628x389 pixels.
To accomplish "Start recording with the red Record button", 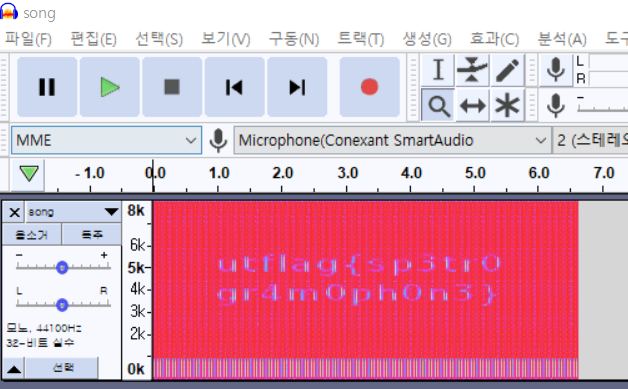I will click(369, 87).
